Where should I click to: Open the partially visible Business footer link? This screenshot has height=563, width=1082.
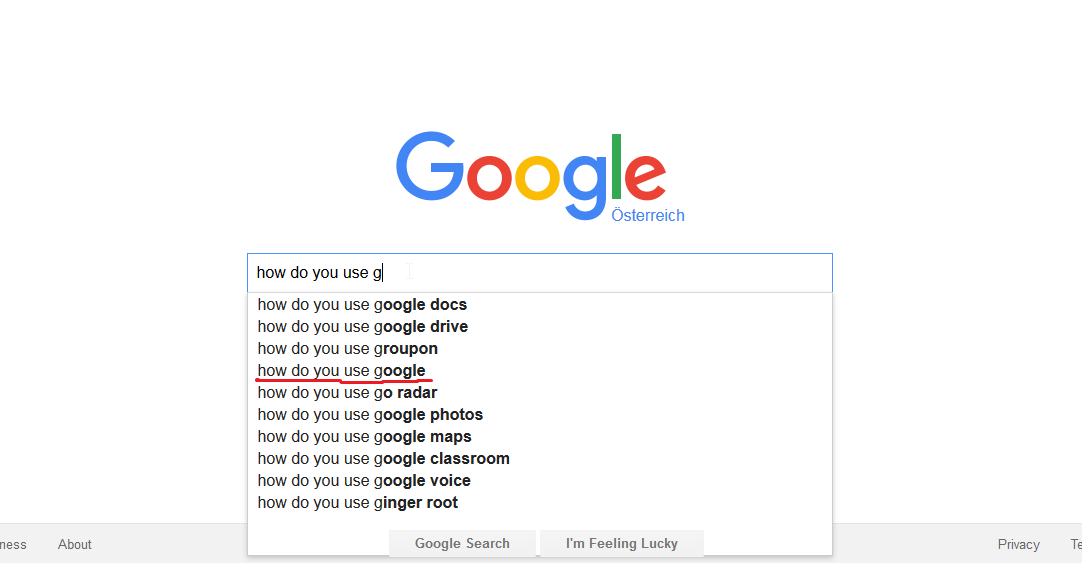(x=13, y=544)
